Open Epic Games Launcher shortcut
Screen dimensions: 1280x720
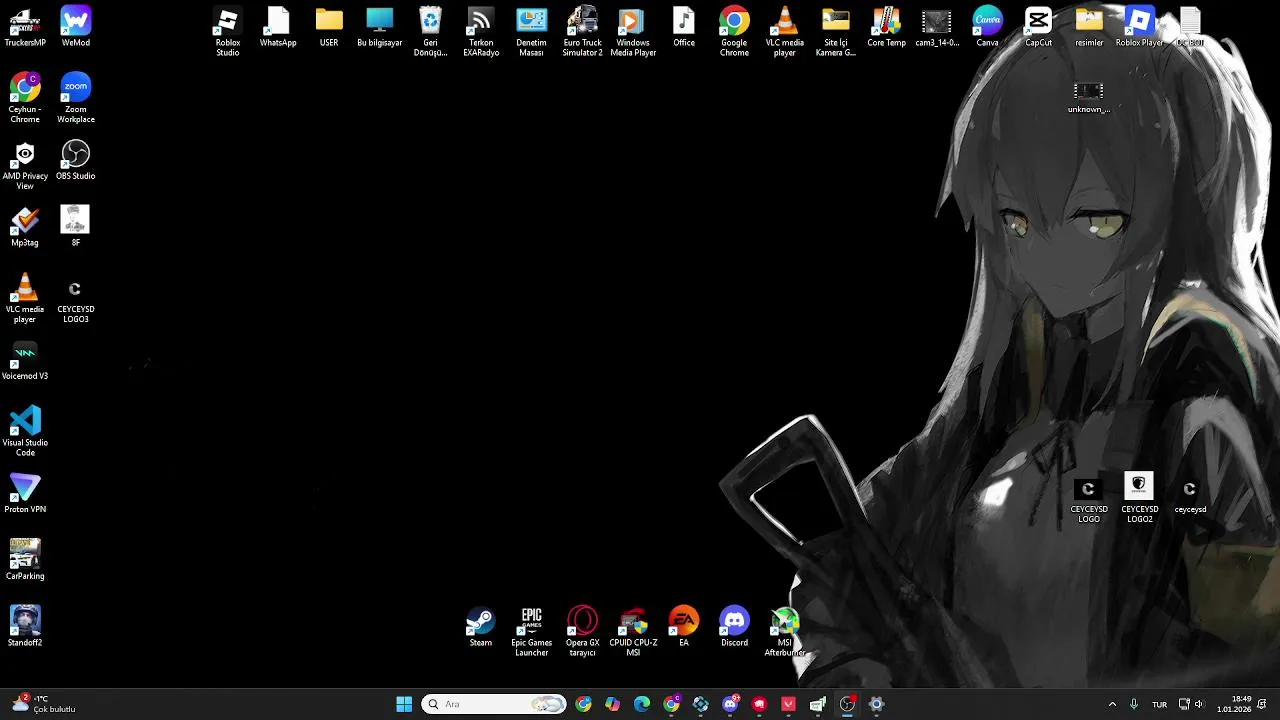pyautogui.click(x=532, y=632)
